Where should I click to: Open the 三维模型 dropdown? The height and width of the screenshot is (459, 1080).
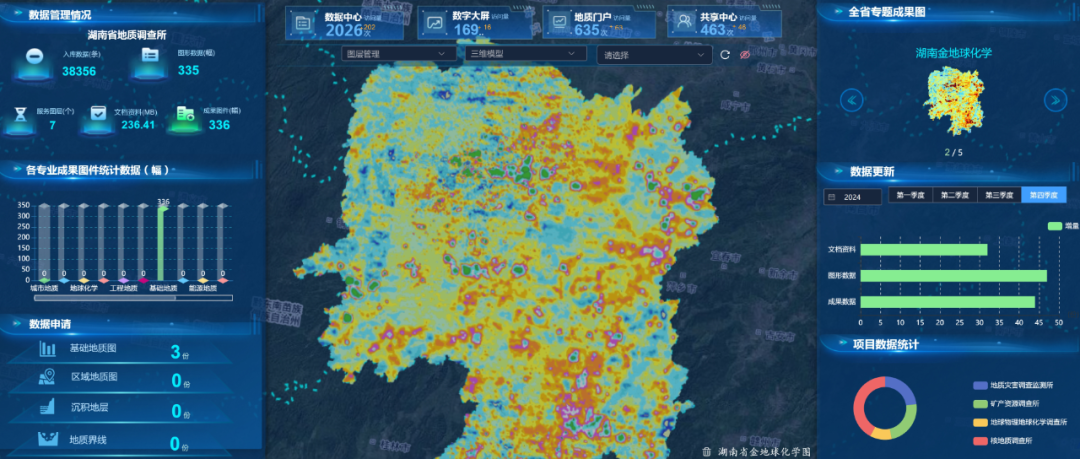click(x=524, y=54)
